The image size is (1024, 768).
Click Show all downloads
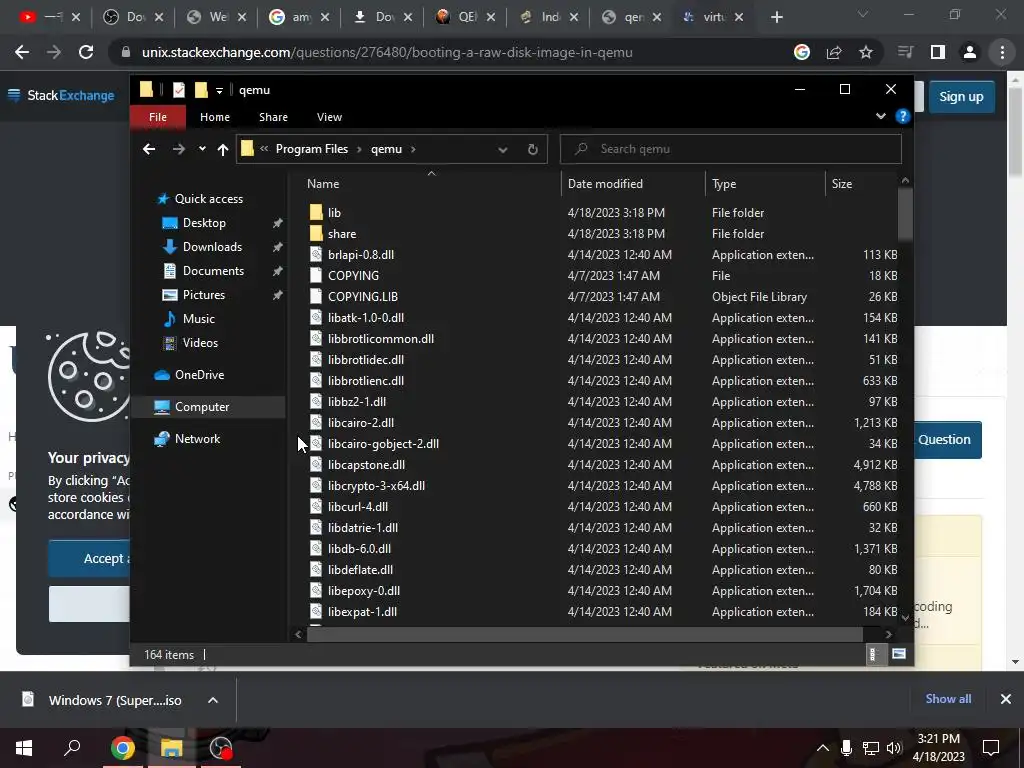coord(948,699)
